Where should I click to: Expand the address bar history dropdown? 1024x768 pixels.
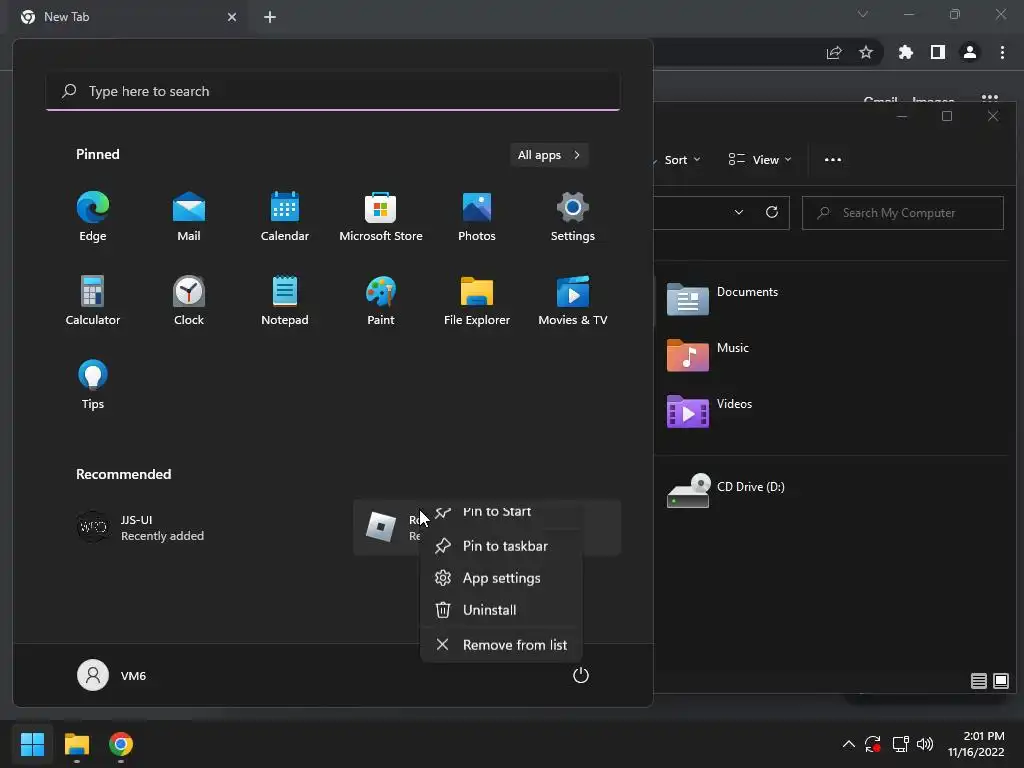pyautogui.click(x=739, y=212)
